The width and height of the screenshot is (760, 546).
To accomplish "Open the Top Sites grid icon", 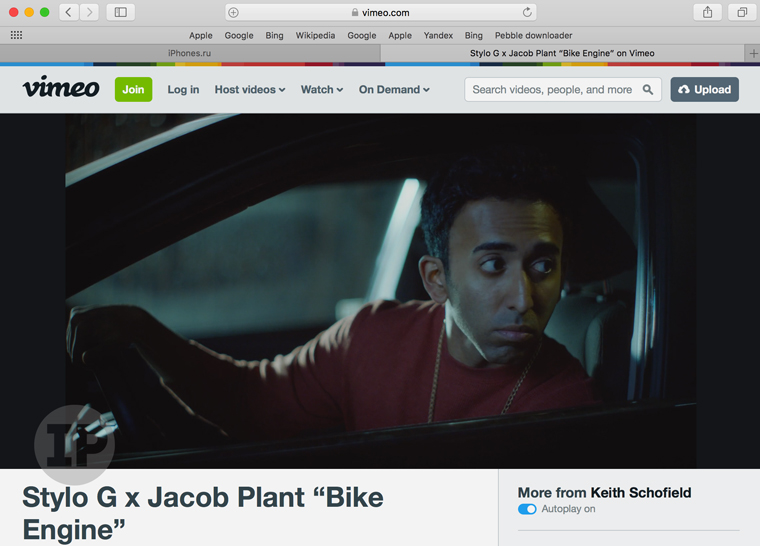I will coord(16,35).
